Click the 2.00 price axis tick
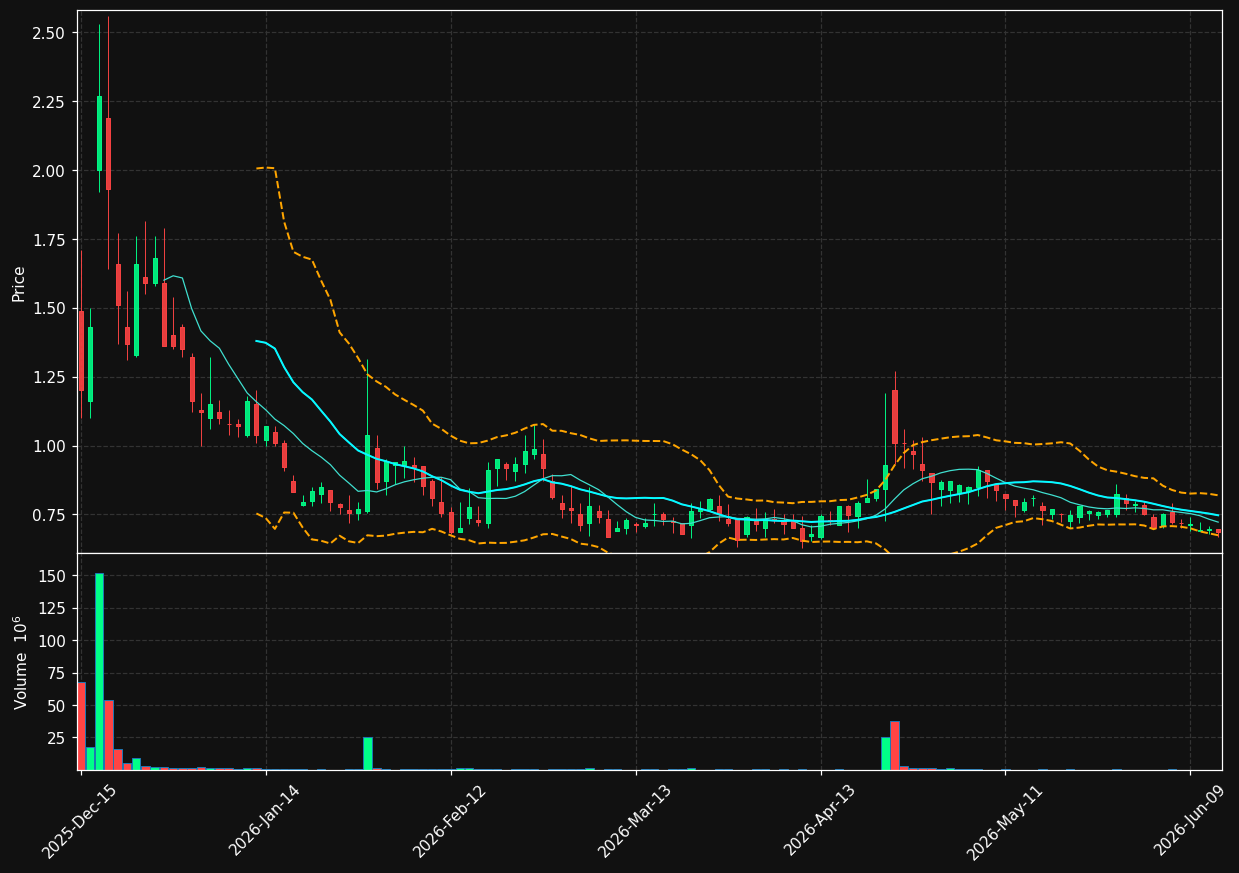The image size is (1239, 873). pyautogui.click(x=48, y=171)
